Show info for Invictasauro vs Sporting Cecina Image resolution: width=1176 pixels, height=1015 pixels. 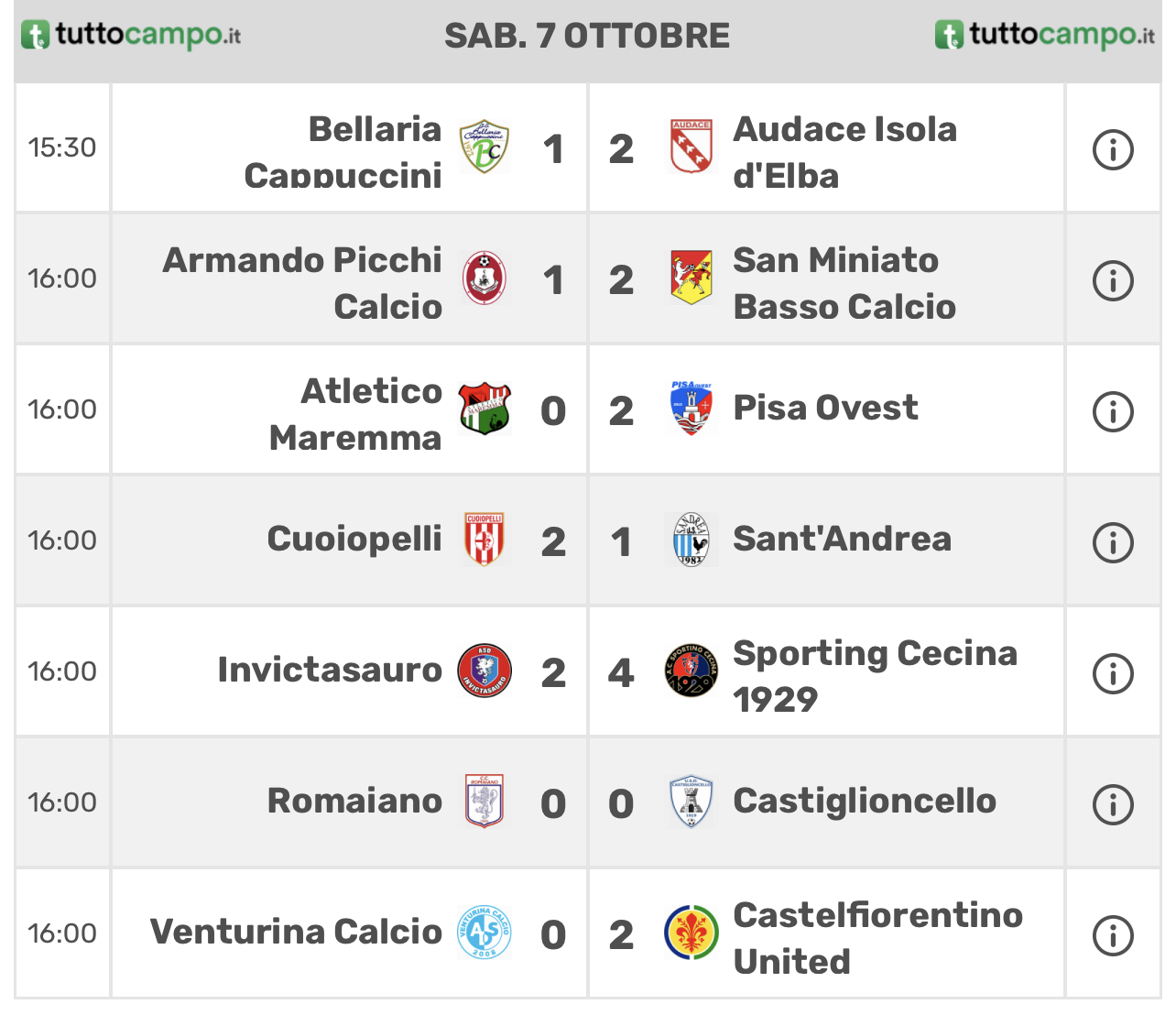1113,673
